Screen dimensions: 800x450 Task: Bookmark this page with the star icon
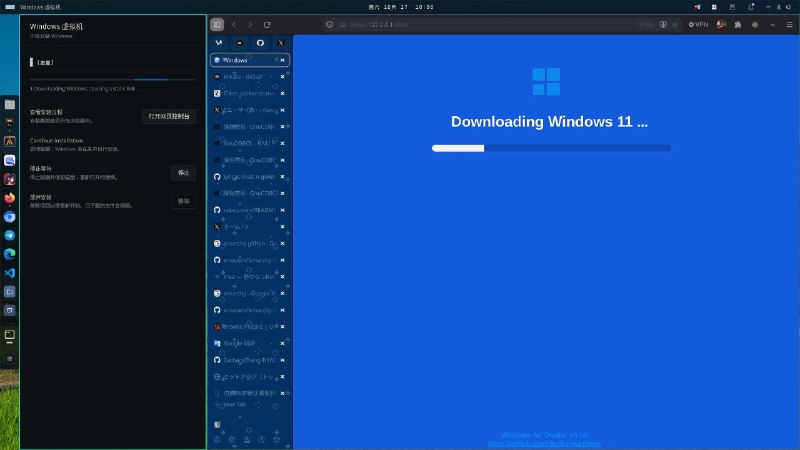click(675, 24)
